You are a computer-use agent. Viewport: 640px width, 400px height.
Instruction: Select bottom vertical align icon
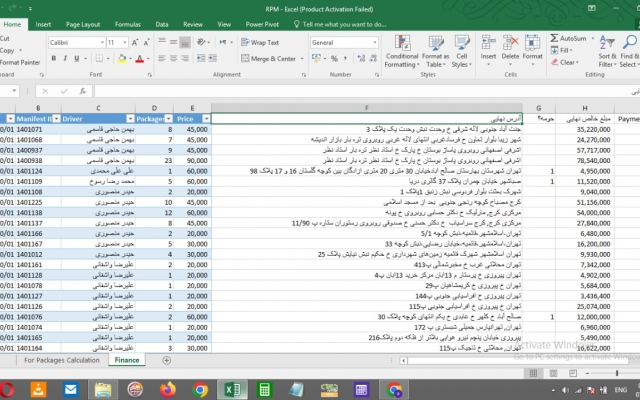[185, 42]
